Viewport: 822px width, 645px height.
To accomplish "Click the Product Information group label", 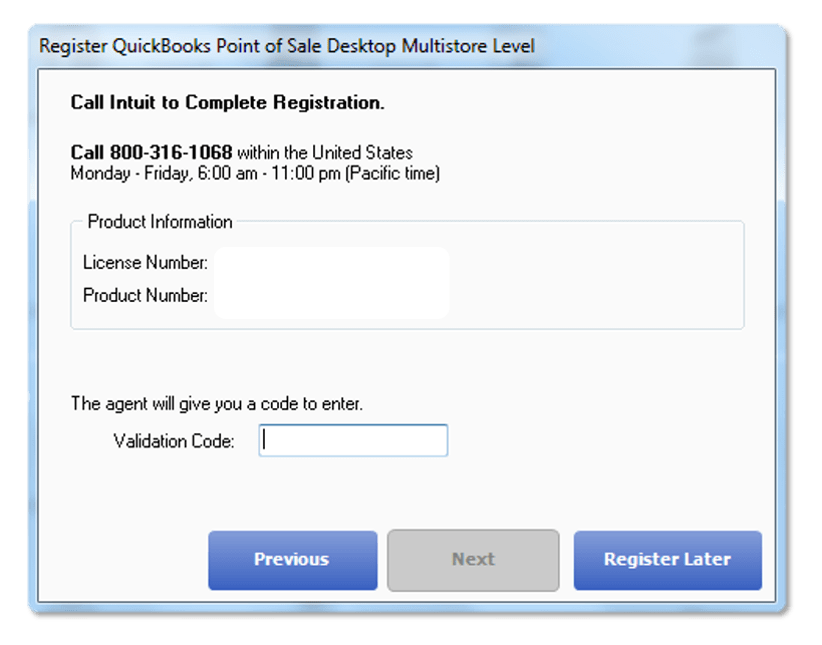I will click(160, 222).
